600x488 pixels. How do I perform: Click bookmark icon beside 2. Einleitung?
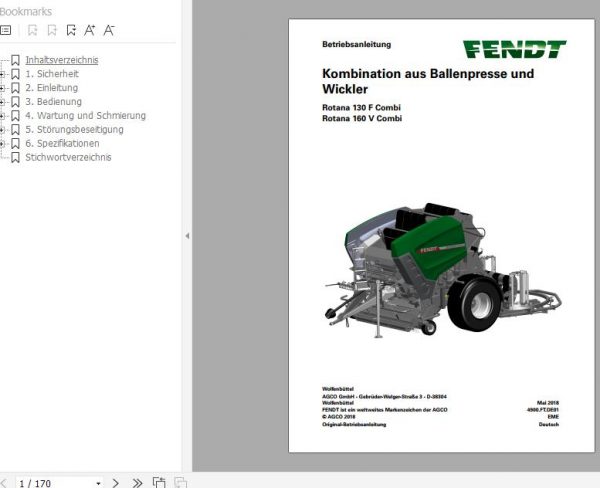point(15,88)
